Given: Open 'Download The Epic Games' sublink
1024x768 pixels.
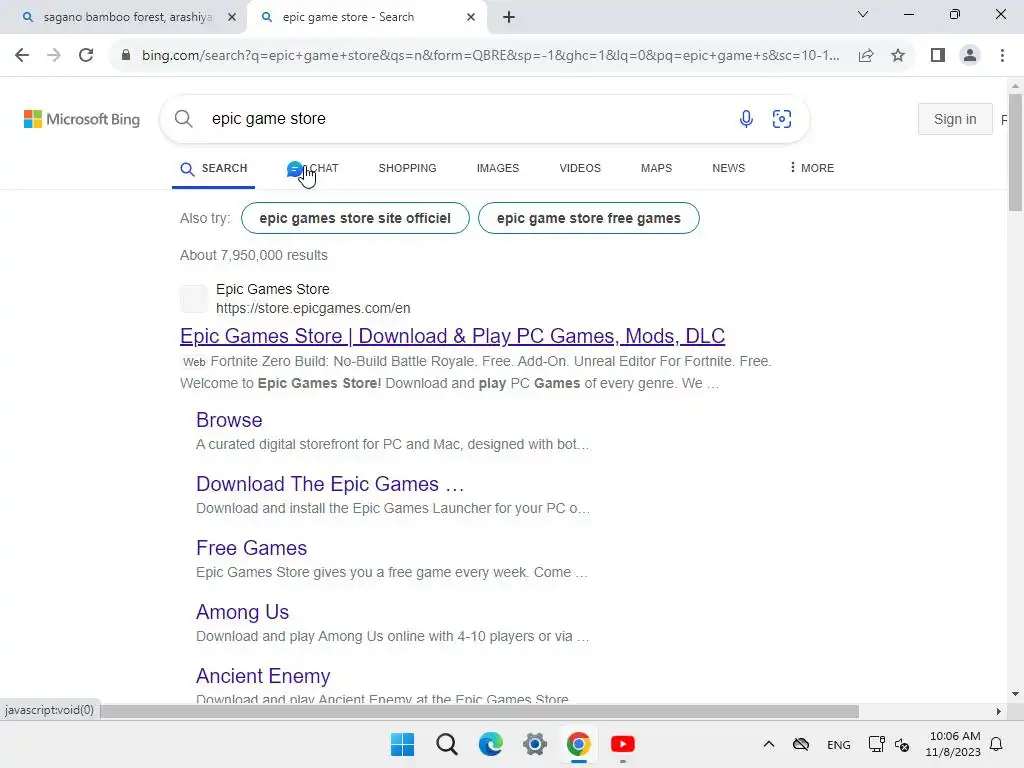Looking at the screenshot, I should pyautogui.click(x=330, y=484).
